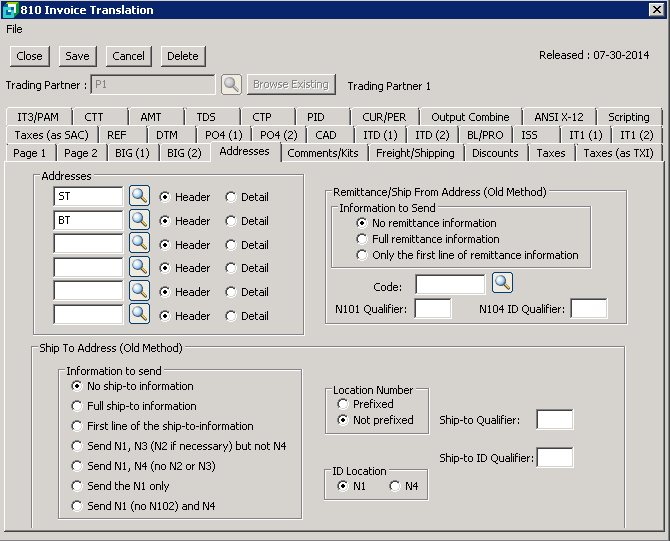
Task: Choose Full remittance information option
Action: [363, 239]
